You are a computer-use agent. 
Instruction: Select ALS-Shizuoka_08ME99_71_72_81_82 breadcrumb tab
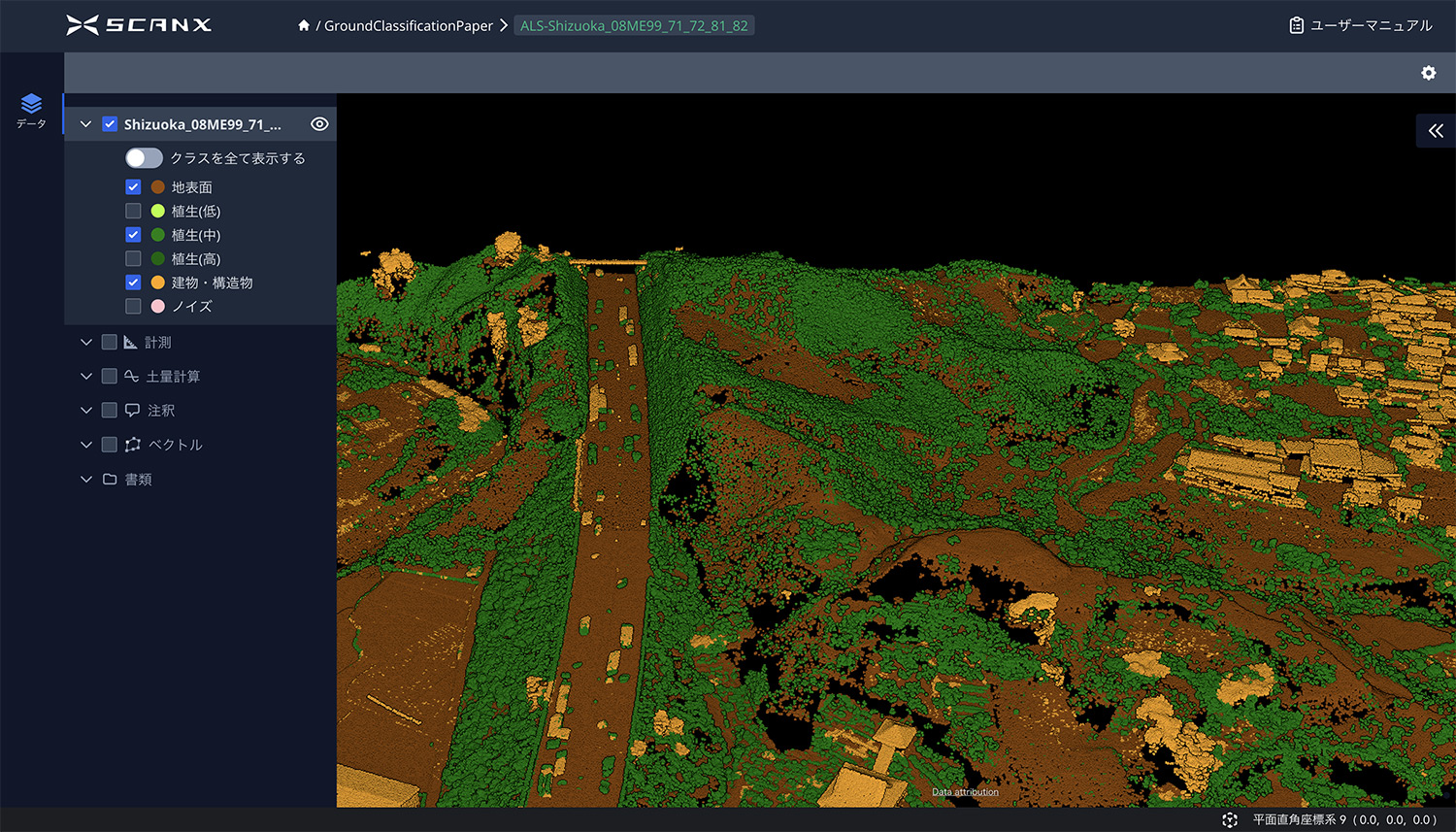click(634, 26)
